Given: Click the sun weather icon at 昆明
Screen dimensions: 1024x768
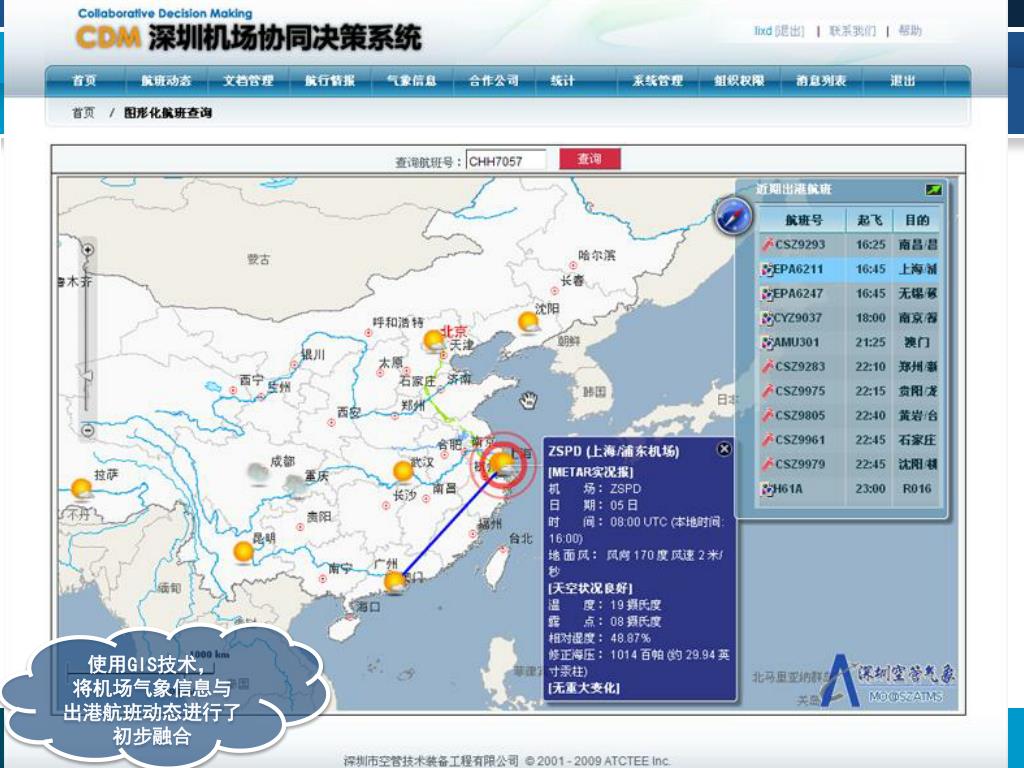Looking at the screenshot, I should [x=244, y=552].
